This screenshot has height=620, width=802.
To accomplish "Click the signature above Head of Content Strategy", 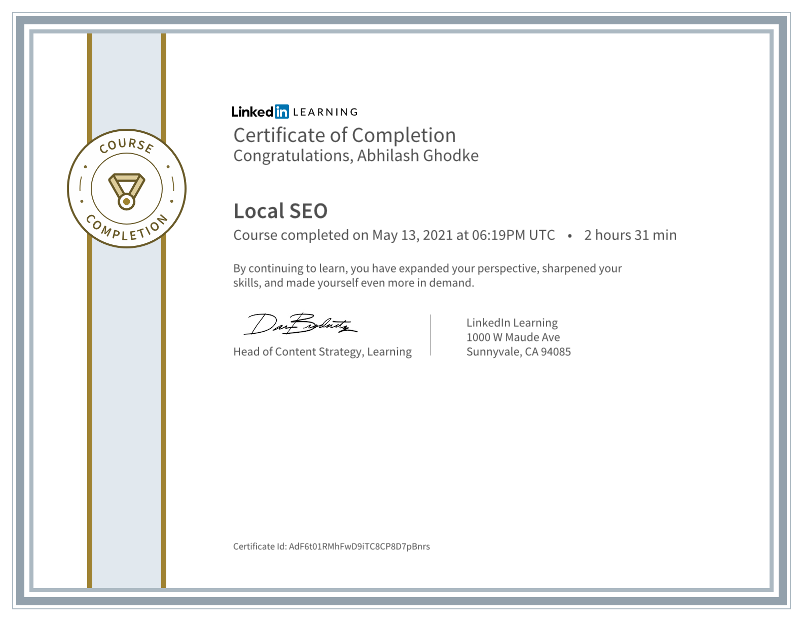I will (298, 323).
